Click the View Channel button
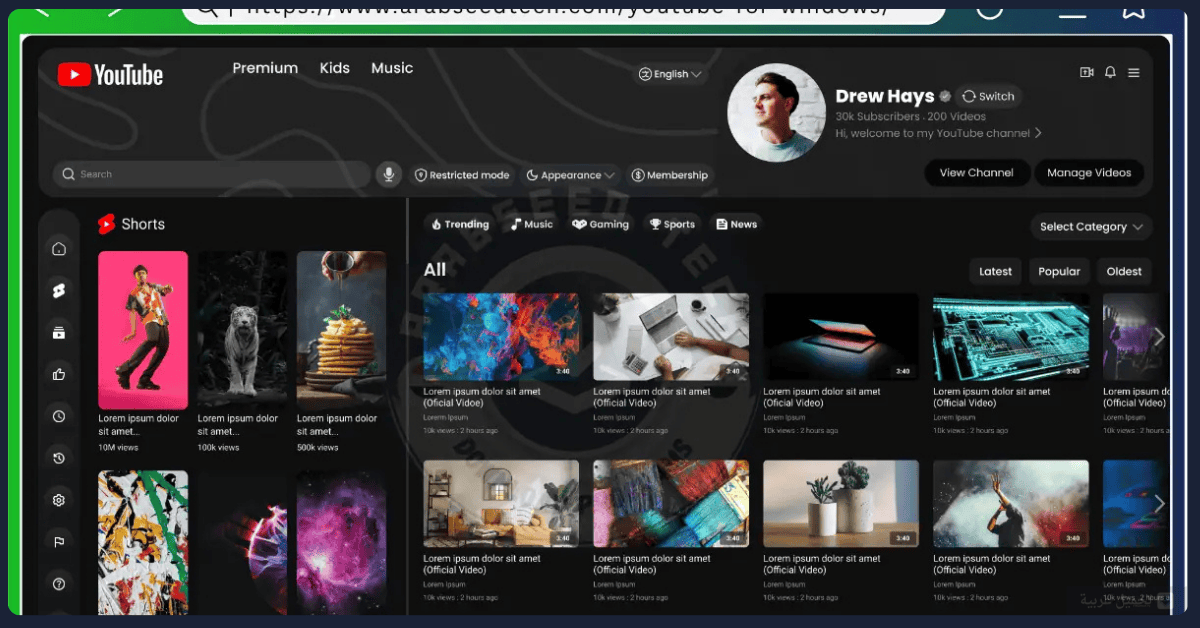 976,173
